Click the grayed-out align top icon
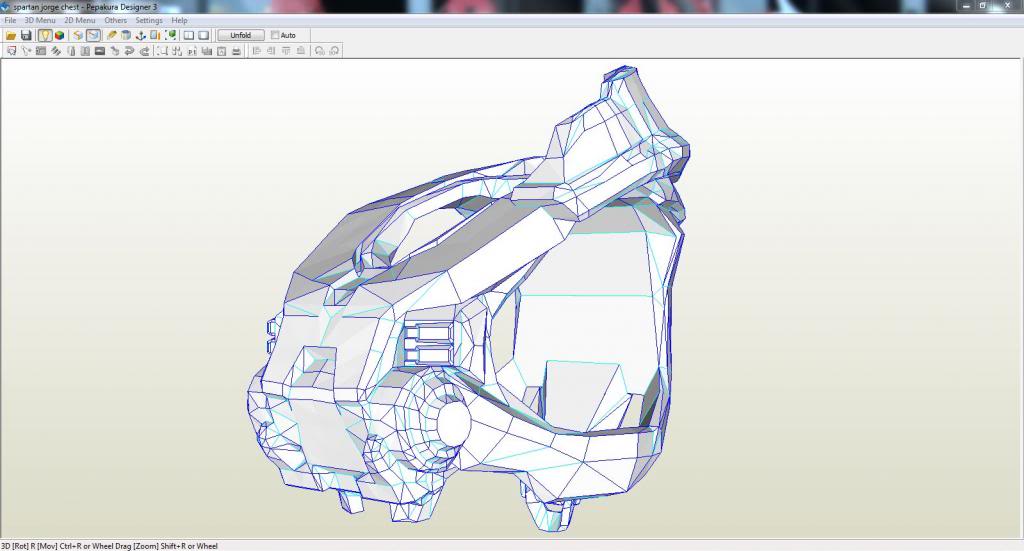The image size is (1024, 551). 286,51
